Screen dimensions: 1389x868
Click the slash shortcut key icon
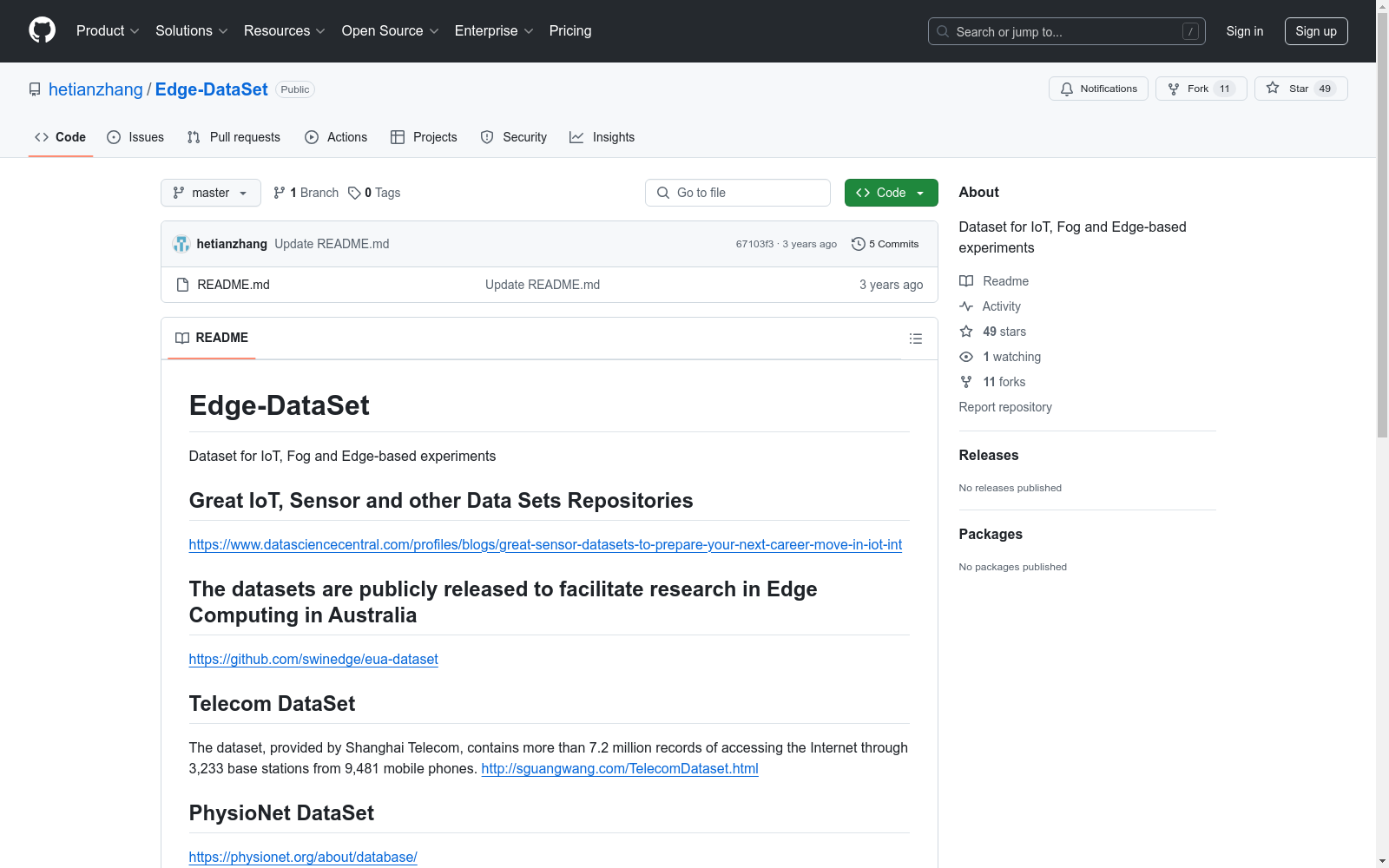tap(1190, 31)
